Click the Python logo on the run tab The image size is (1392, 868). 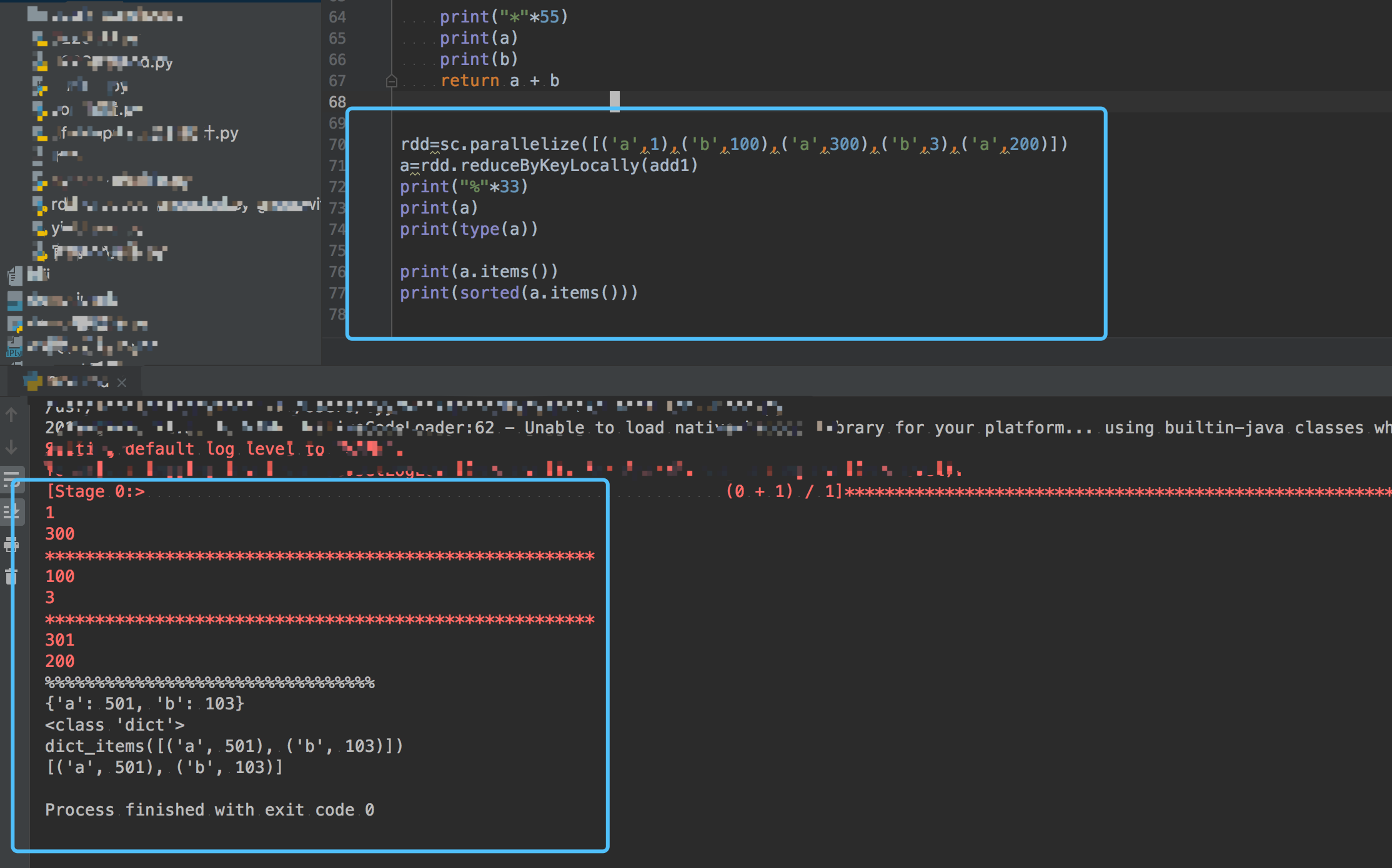point(31,382)
